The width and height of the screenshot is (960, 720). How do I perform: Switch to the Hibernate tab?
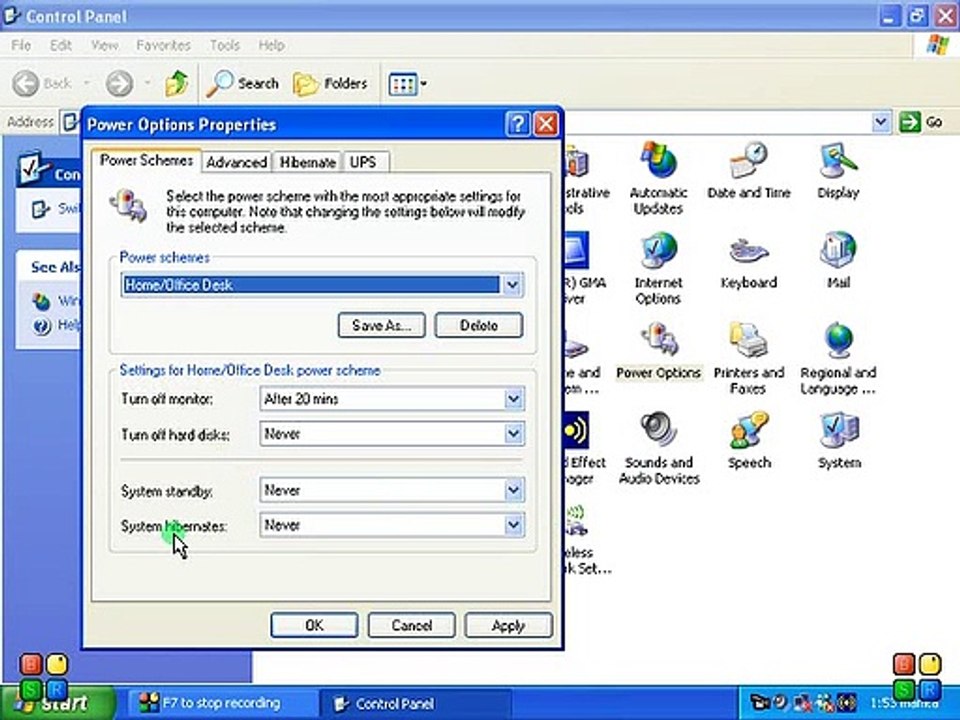pos(307,162)
